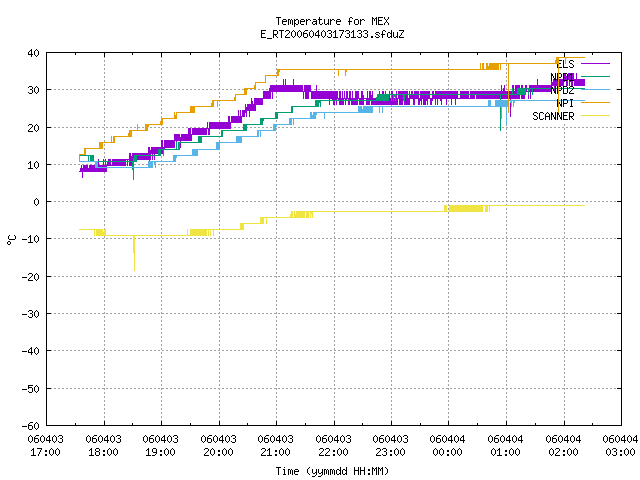Image resolution: width=640 pixels, height=480 pixels.
Task: Select the filename 'E_RT20060403173133.sfduZ' subtitle
Action: click(x=332, y=34)
